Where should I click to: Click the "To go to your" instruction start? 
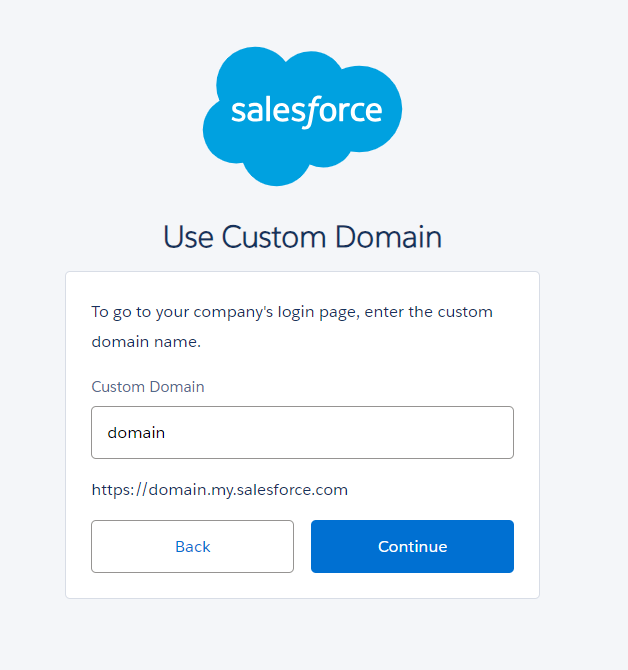pos(137,312)
